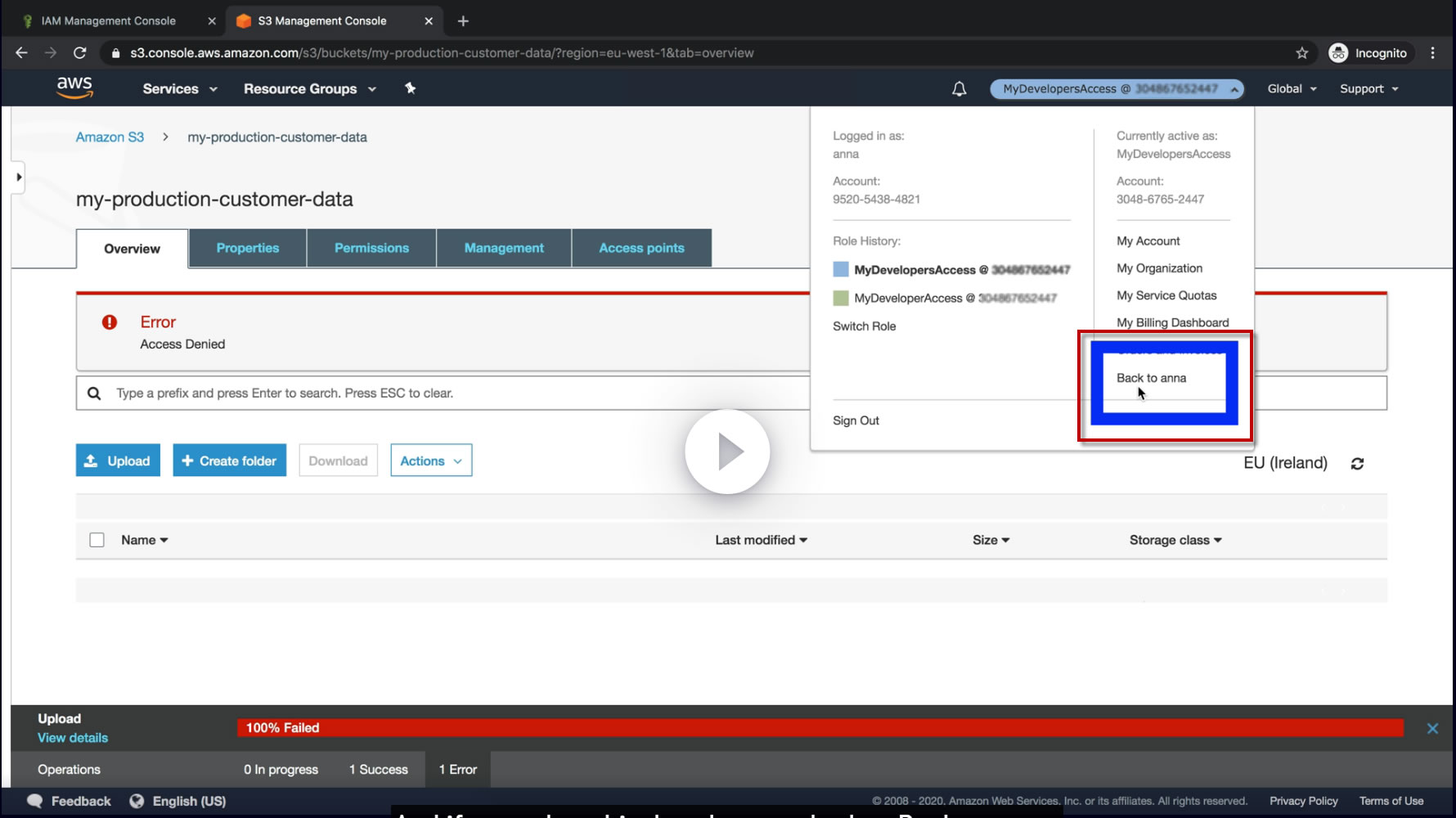Switch to the Overview tab
Viewport: 1456px width, 818px height.
tap(132, 249)
